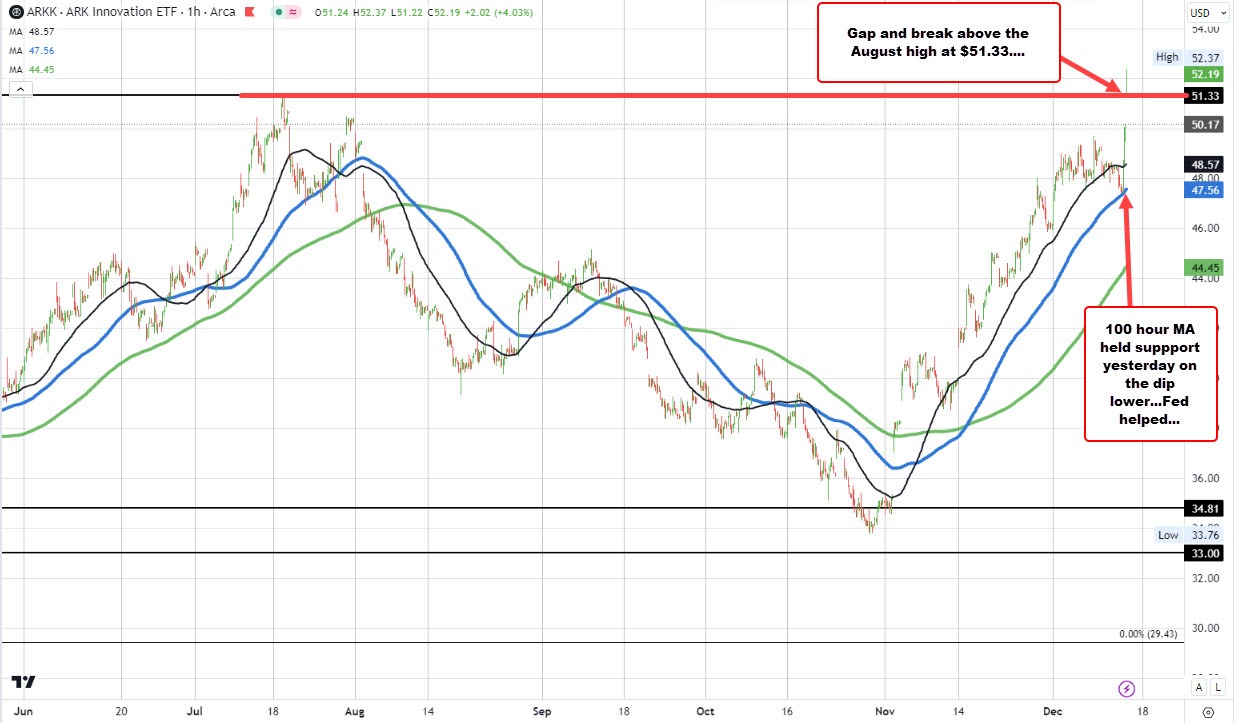Click the green 52.19 current price label

coord(1204,74)
